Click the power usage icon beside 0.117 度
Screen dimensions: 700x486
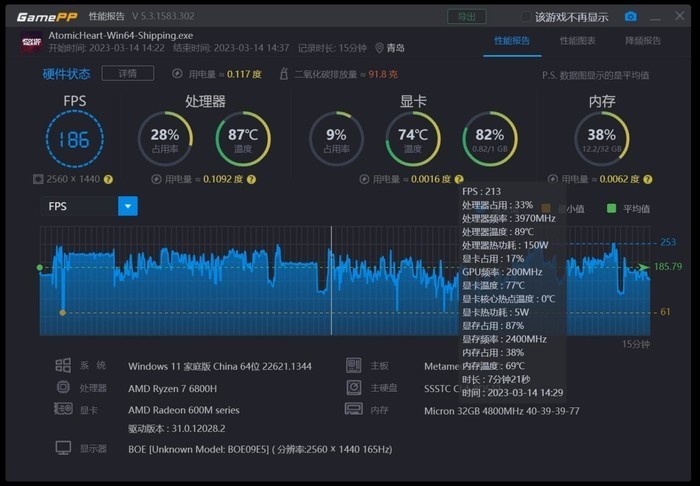[x=177, y=74]
